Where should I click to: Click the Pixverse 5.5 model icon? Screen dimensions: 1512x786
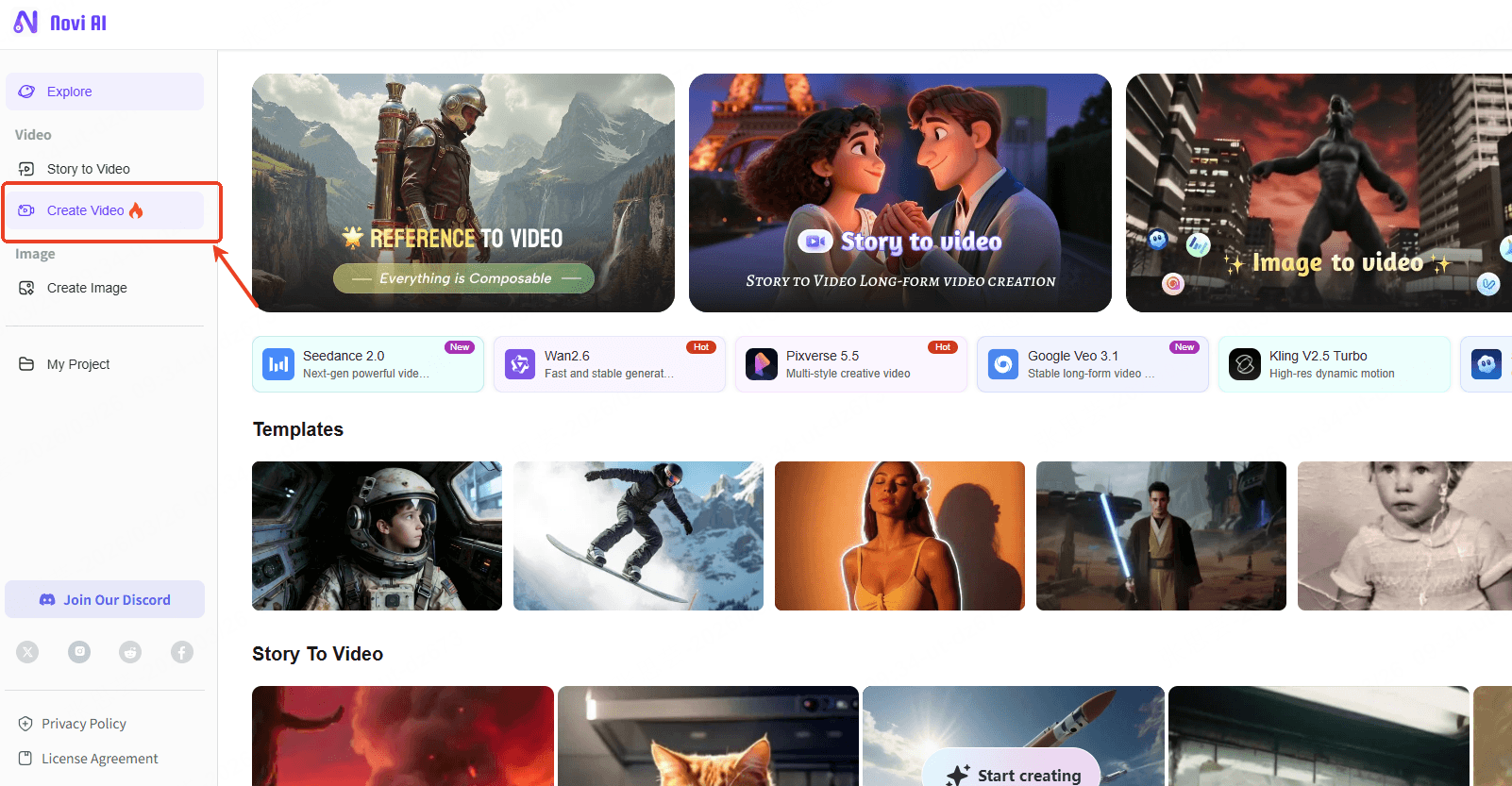762,364
